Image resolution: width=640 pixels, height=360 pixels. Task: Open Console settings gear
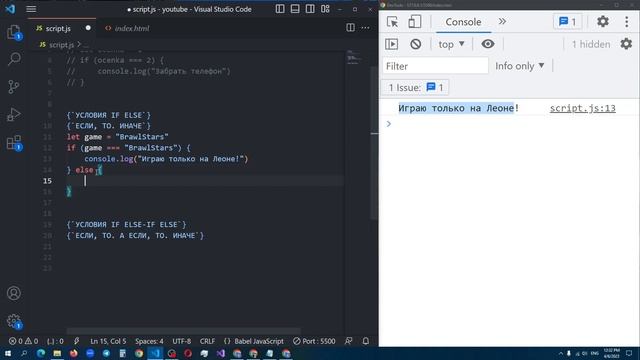tap(626, 44)
